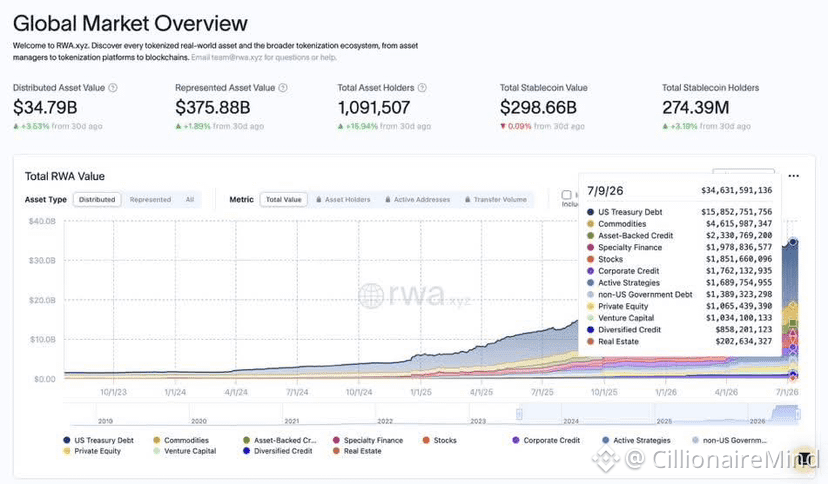Click the Total Asset Holders info icon
The width and height of the screenshot is (828, 484).
coord(422,88)
